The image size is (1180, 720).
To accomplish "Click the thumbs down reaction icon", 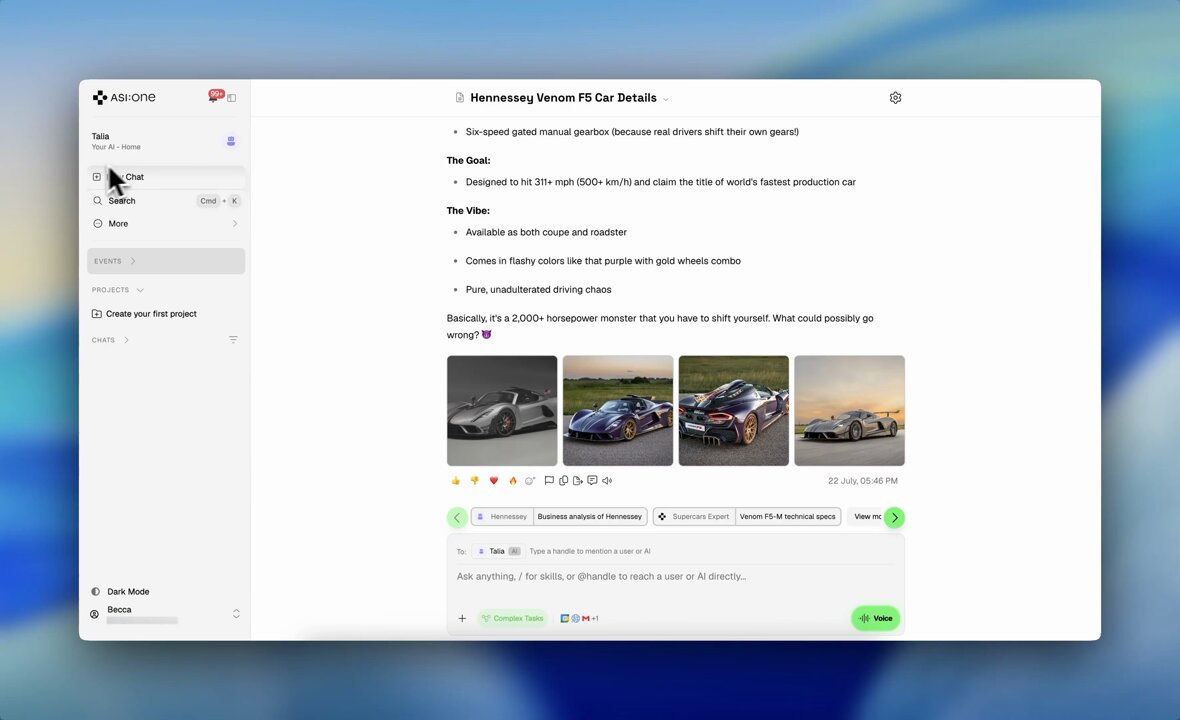I will point(474,481).
